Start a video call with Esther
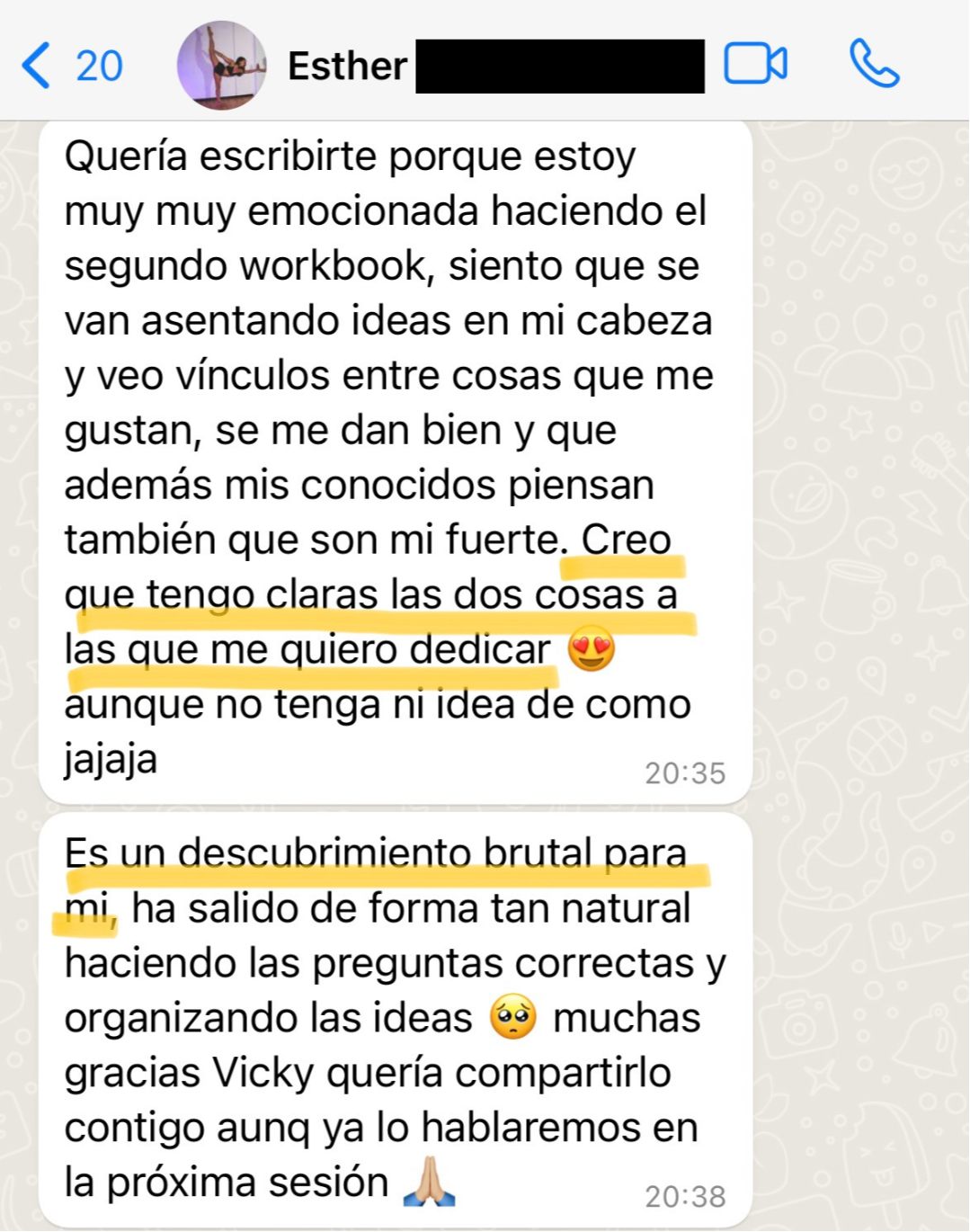This screenshot has height=1232, width=970. click(755, 64)
